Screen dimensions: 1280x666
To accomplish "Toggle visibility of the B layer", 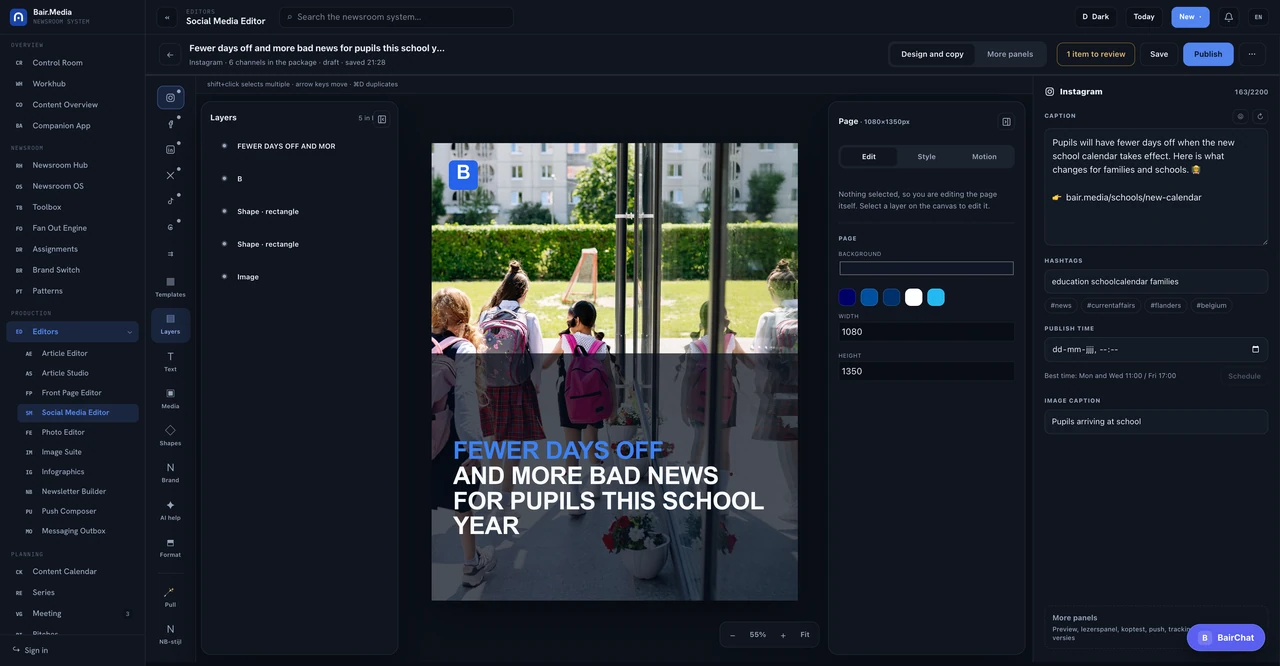I will pyautogui.click(x=224, y=178).
